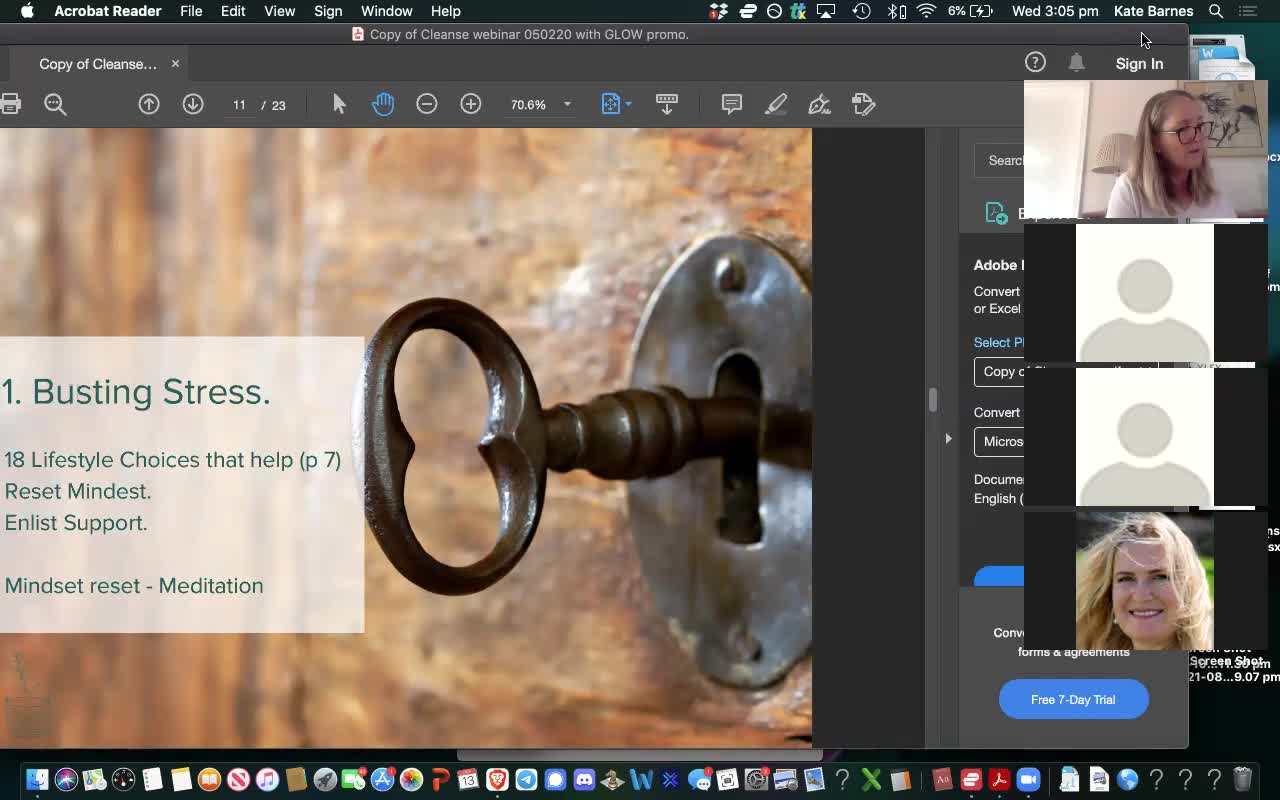Open Finder from the Dock

[37, 779]
